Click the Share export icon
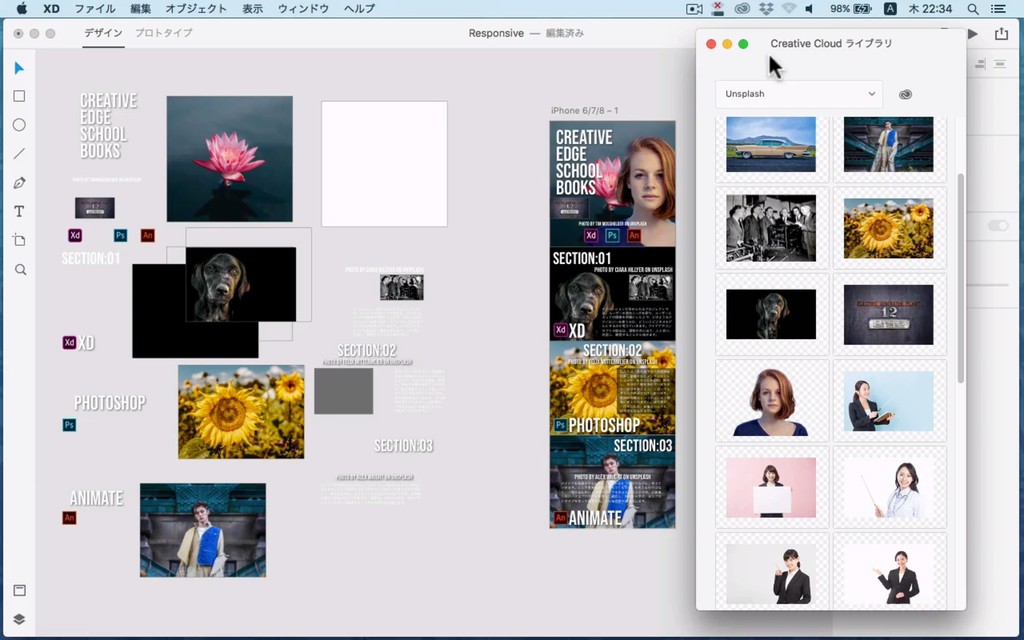This screenshot has width=1024, height=640. coord(1001,33)
